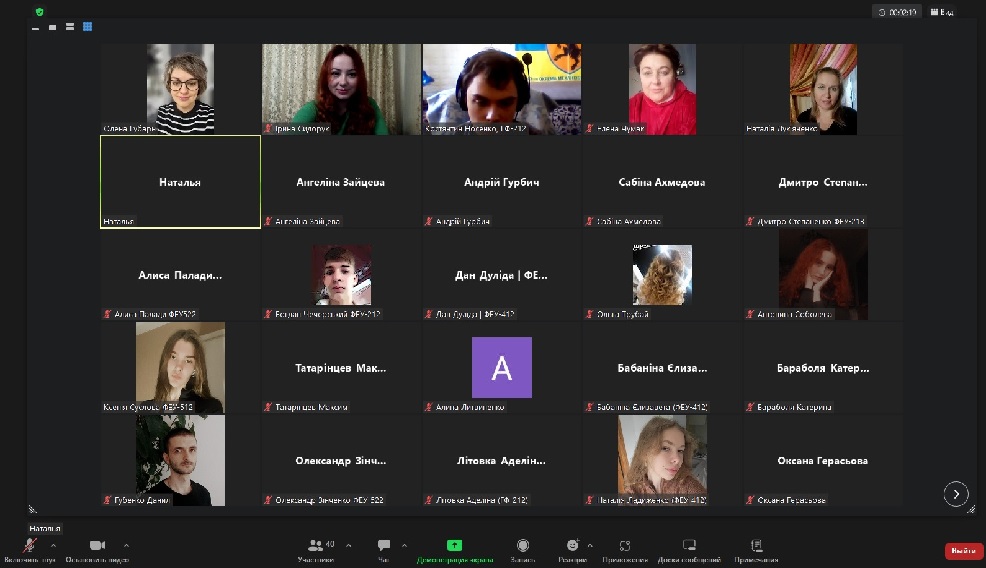986x568 pixels.
Task: Expand audio options arrow beside microphone
Action: (53, 546)
